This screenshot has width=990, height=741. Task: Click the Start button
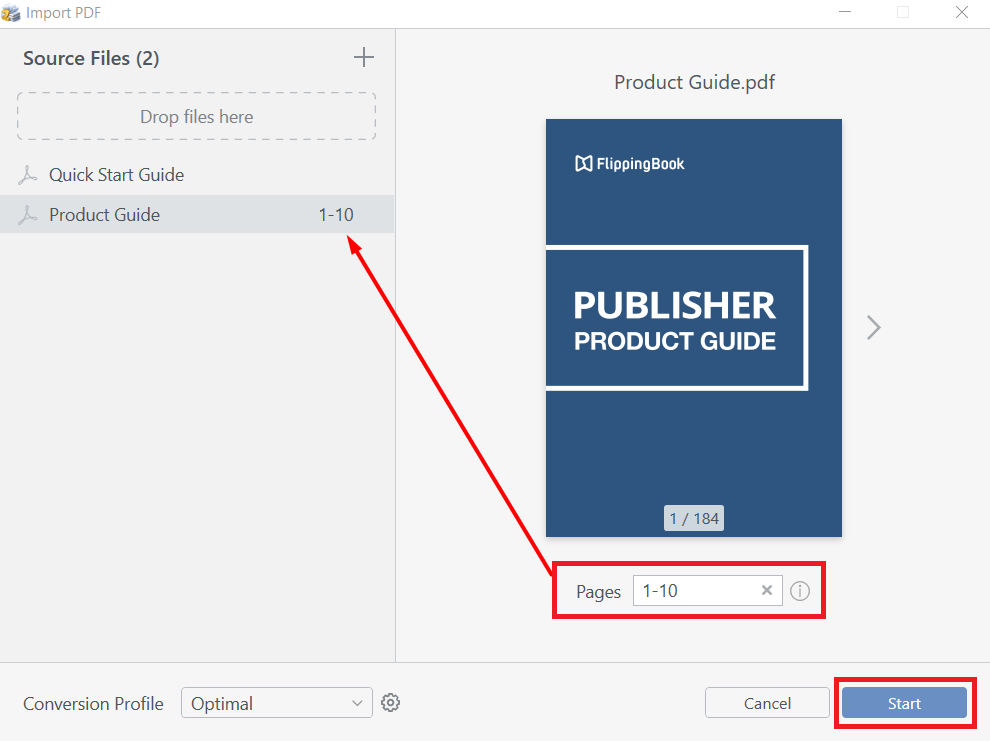click(904, 703)
